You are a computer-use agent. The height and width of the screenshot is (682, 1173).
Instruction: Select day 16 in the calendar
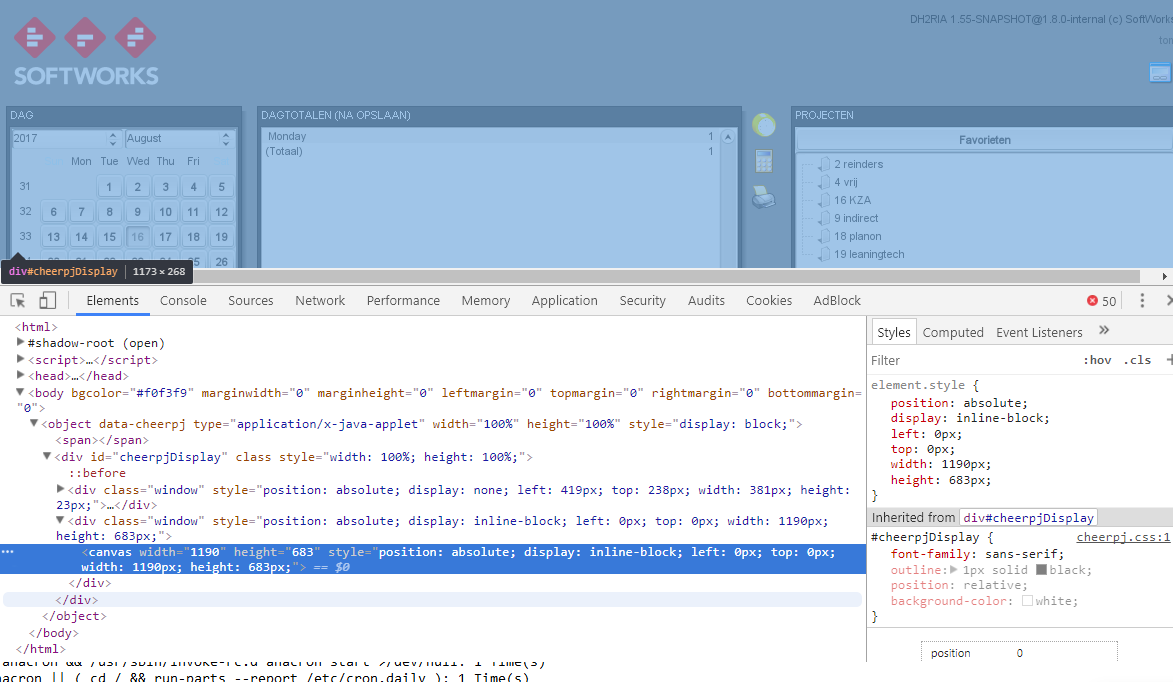point(138,237)
